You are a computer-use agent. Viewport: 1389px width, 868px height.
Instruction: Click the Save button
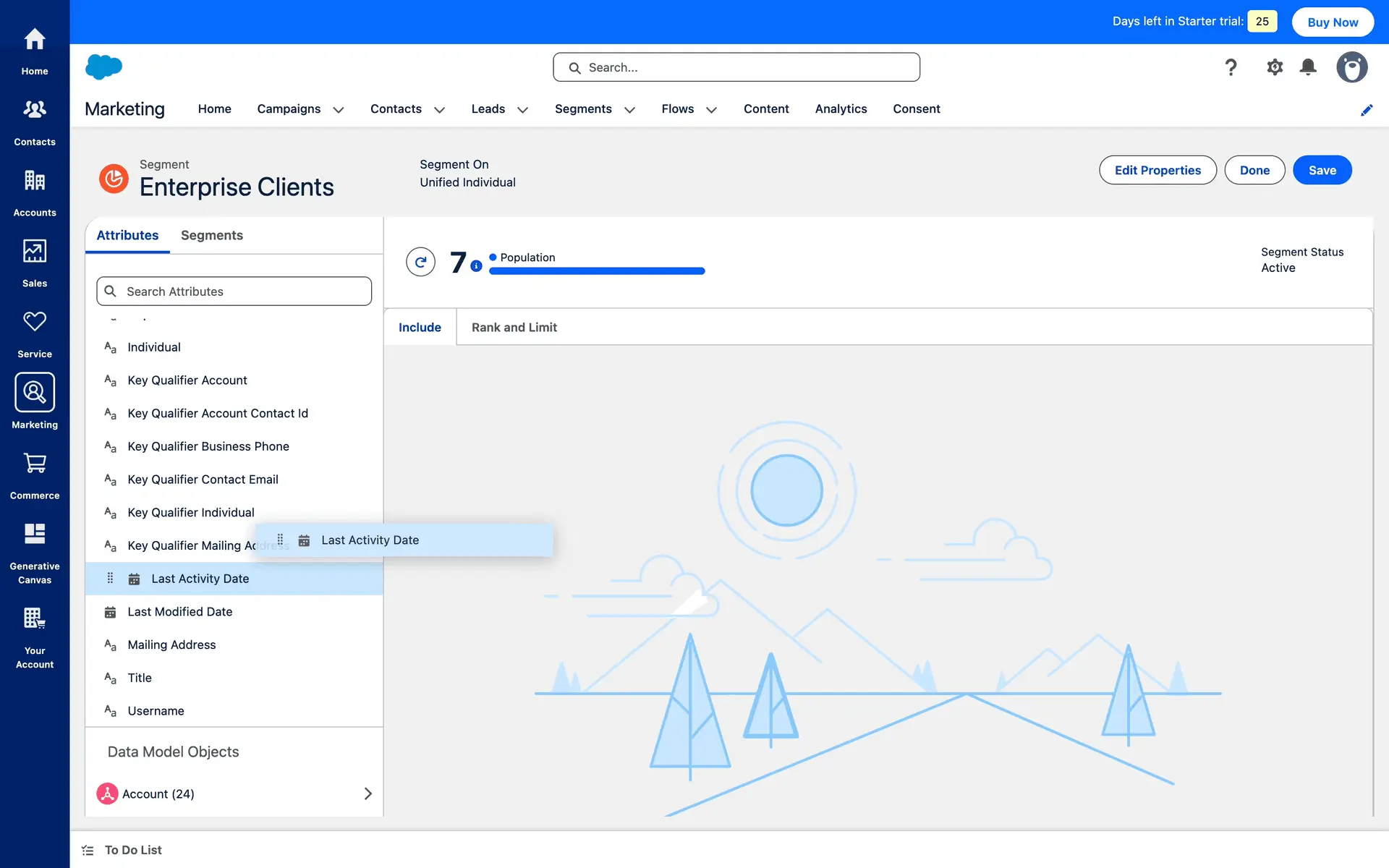tap(1322, 170)
